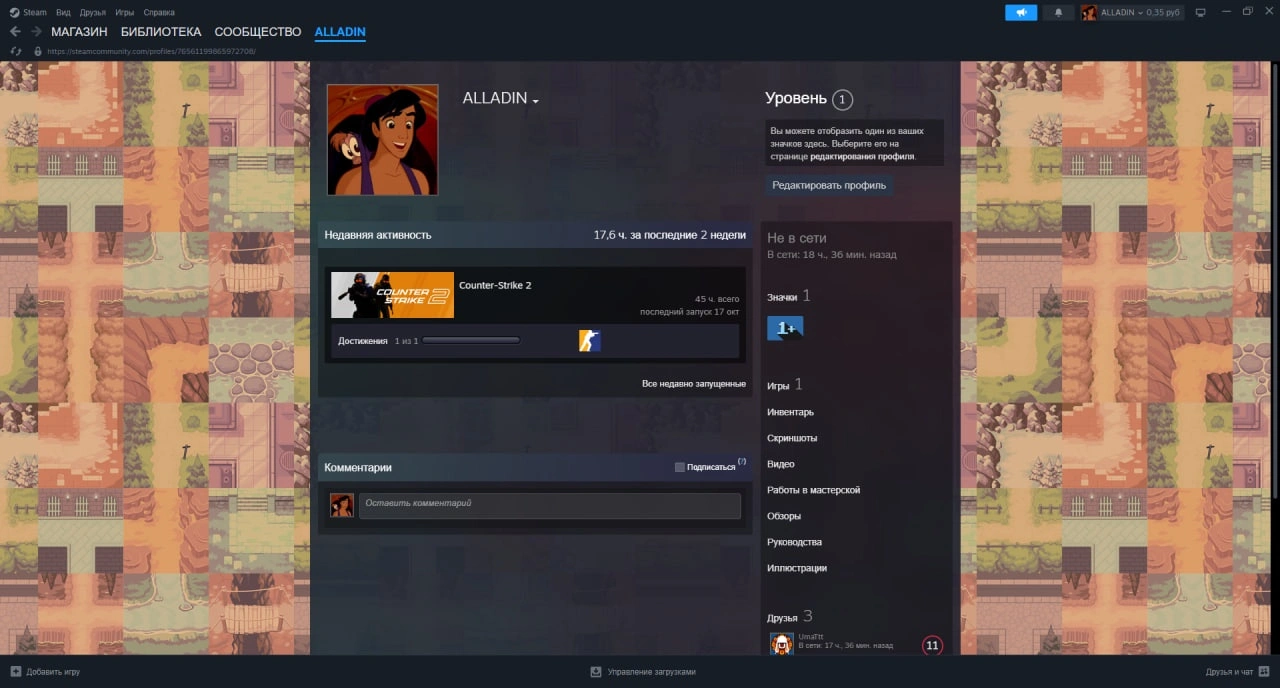1280x688 pixels.
Task: Click the friend level 11 badge
Action: [x=932, y=645]
